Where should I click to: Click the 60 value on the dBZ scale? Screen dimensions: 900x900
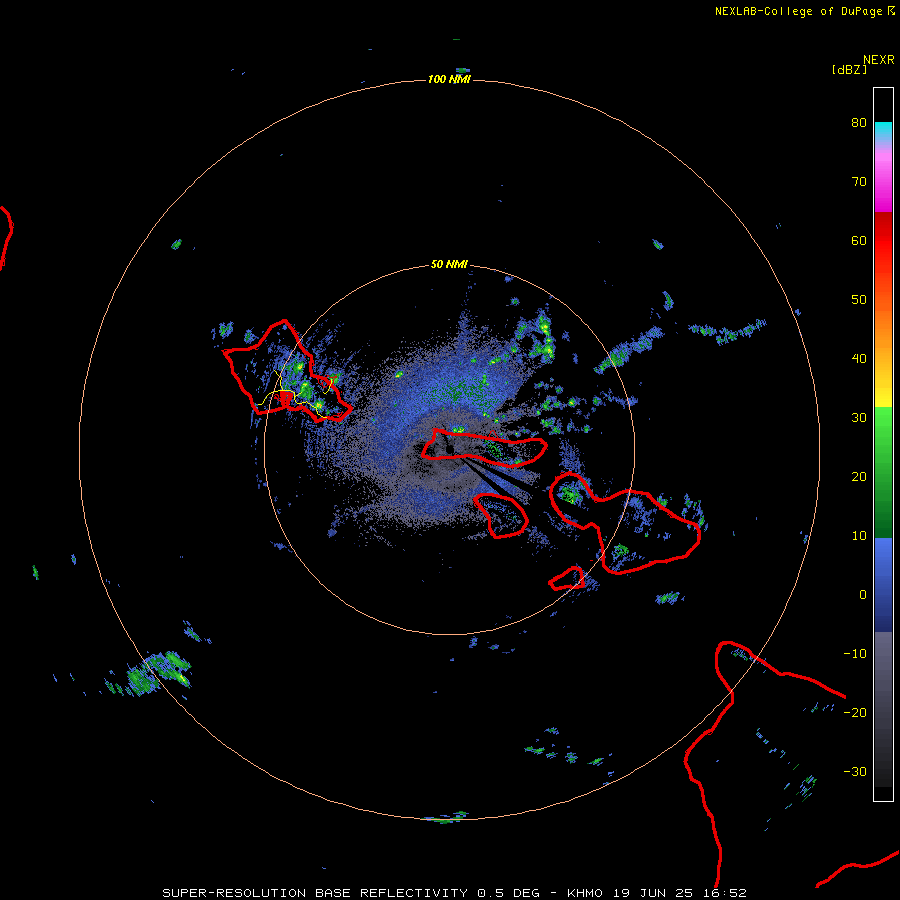point(859,241)
